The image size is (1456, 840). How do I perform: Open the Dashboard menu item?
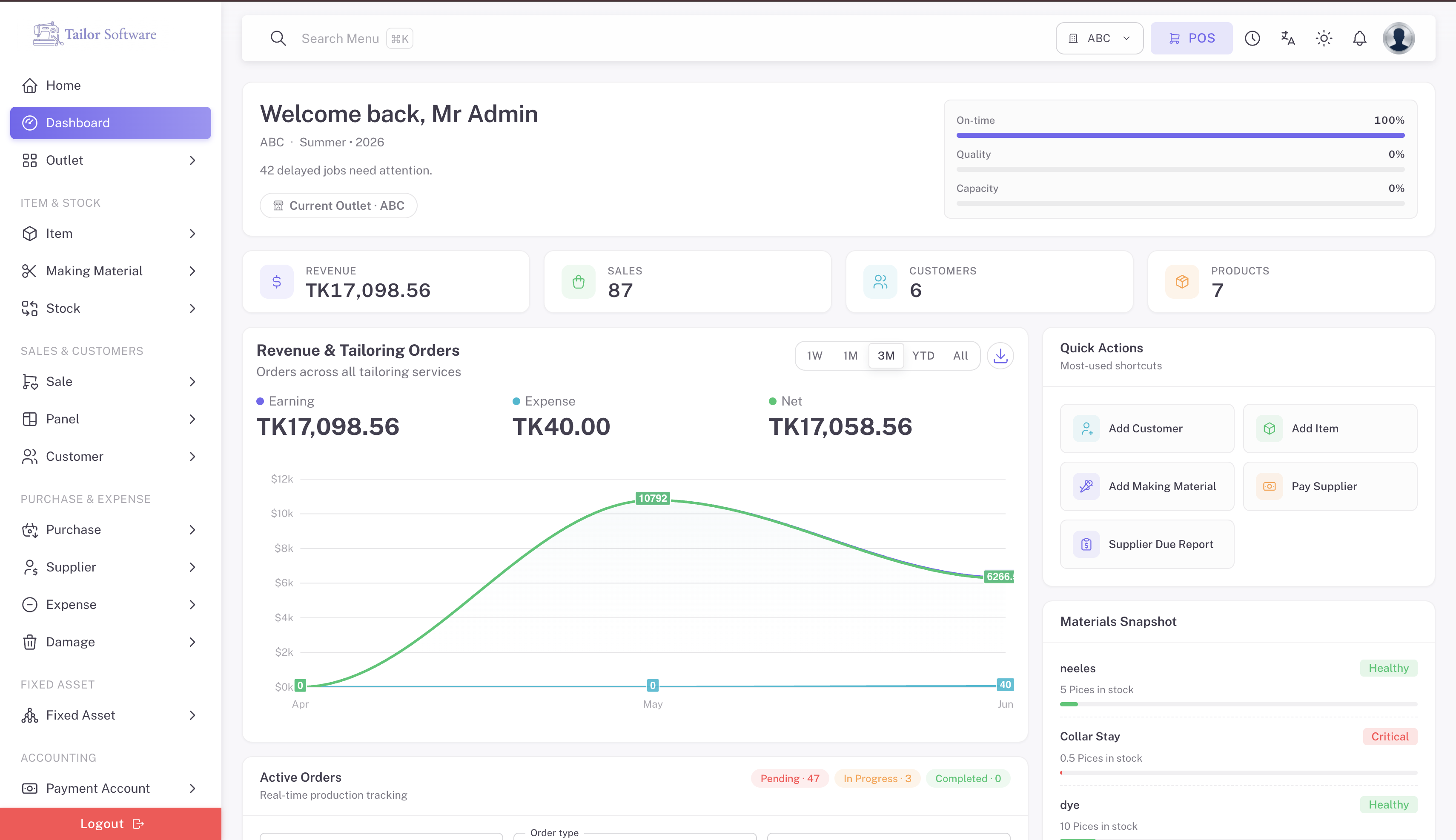[111, 123]
